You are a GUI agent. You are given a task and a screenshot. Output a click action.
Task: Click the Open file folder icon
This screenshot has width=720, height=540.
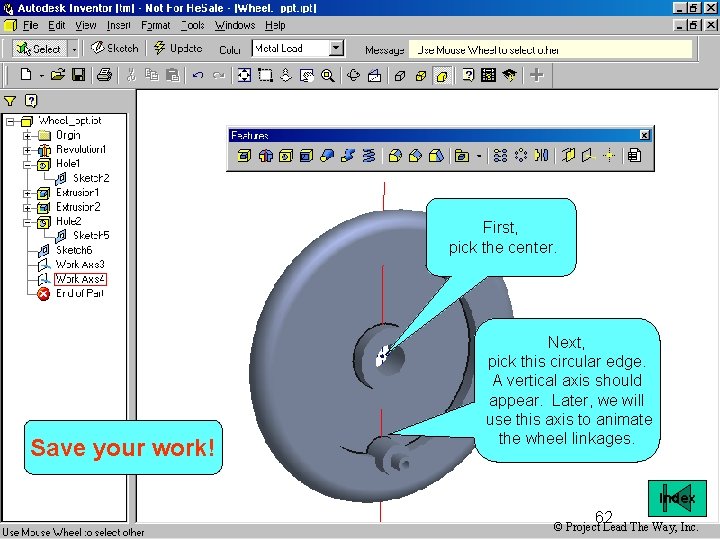point(58,75)
